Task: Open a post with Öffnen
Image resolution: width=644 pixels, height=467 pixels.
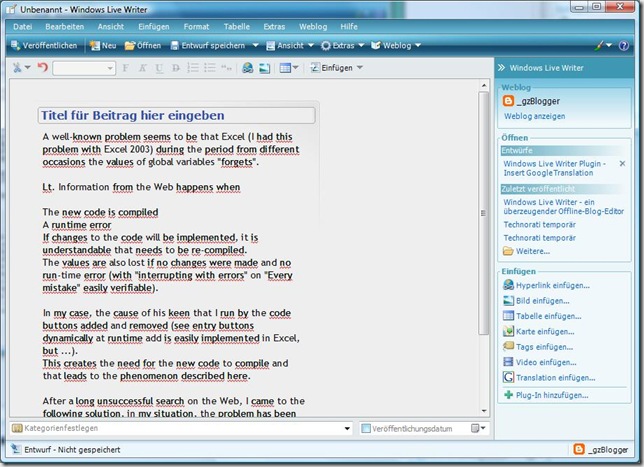Action: [x=143, y=46]
